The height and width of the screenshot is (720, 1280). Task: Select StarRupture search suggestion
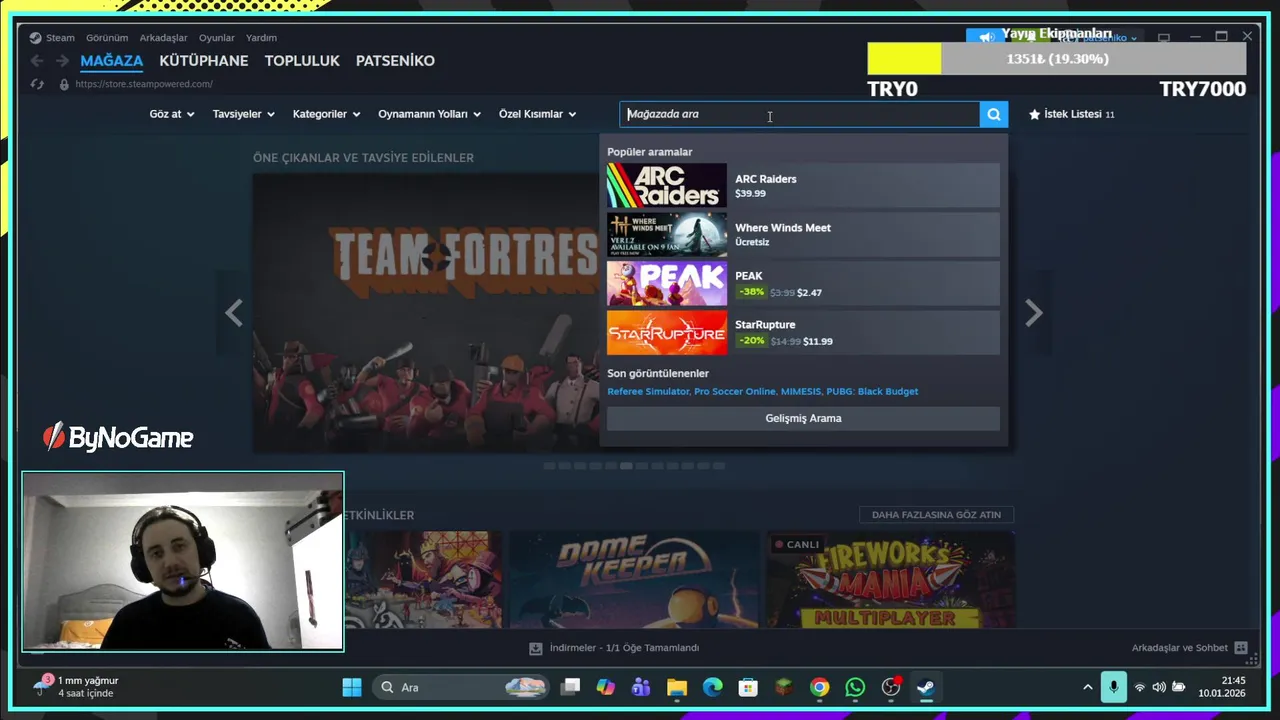[x=803, y=332]
